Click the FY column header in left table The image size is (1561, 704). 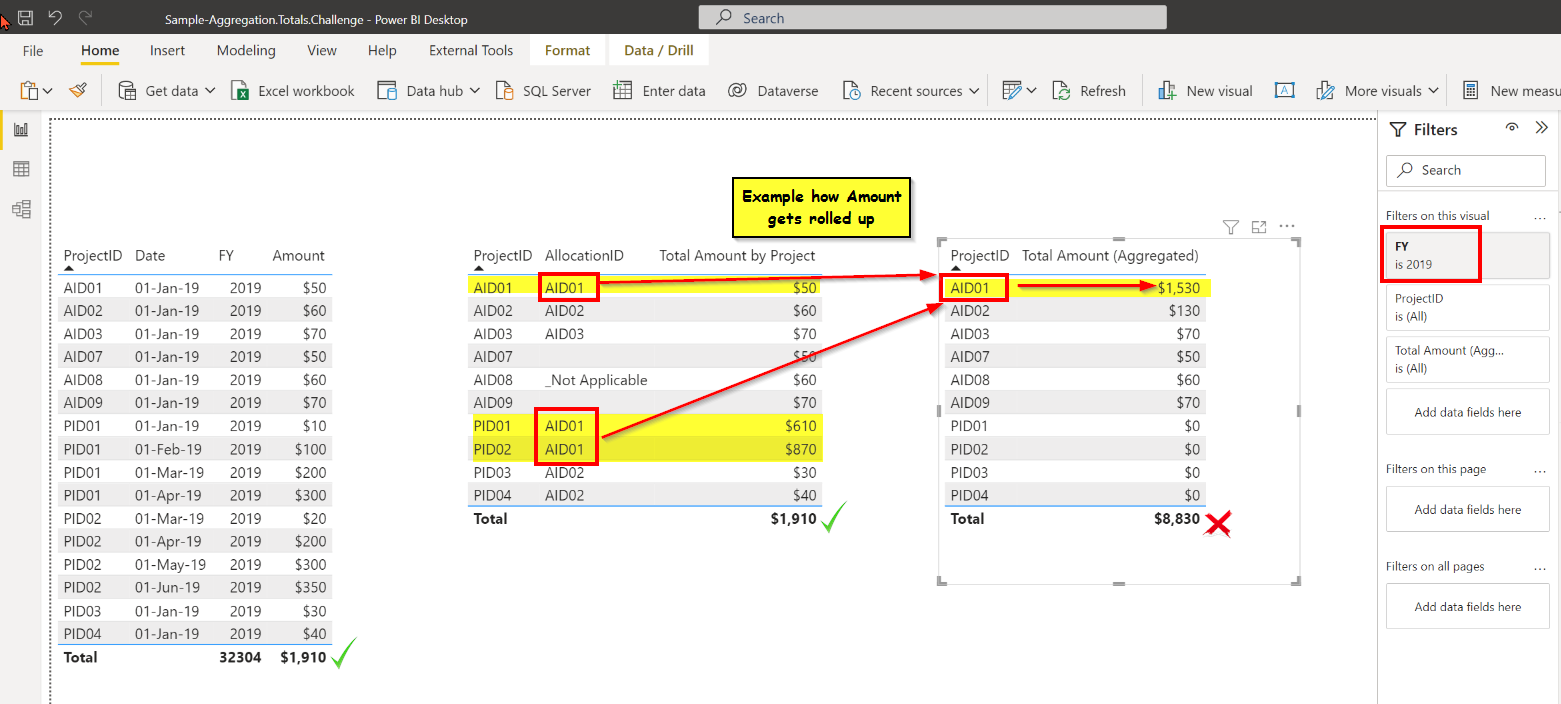click(x=226, y=256)
